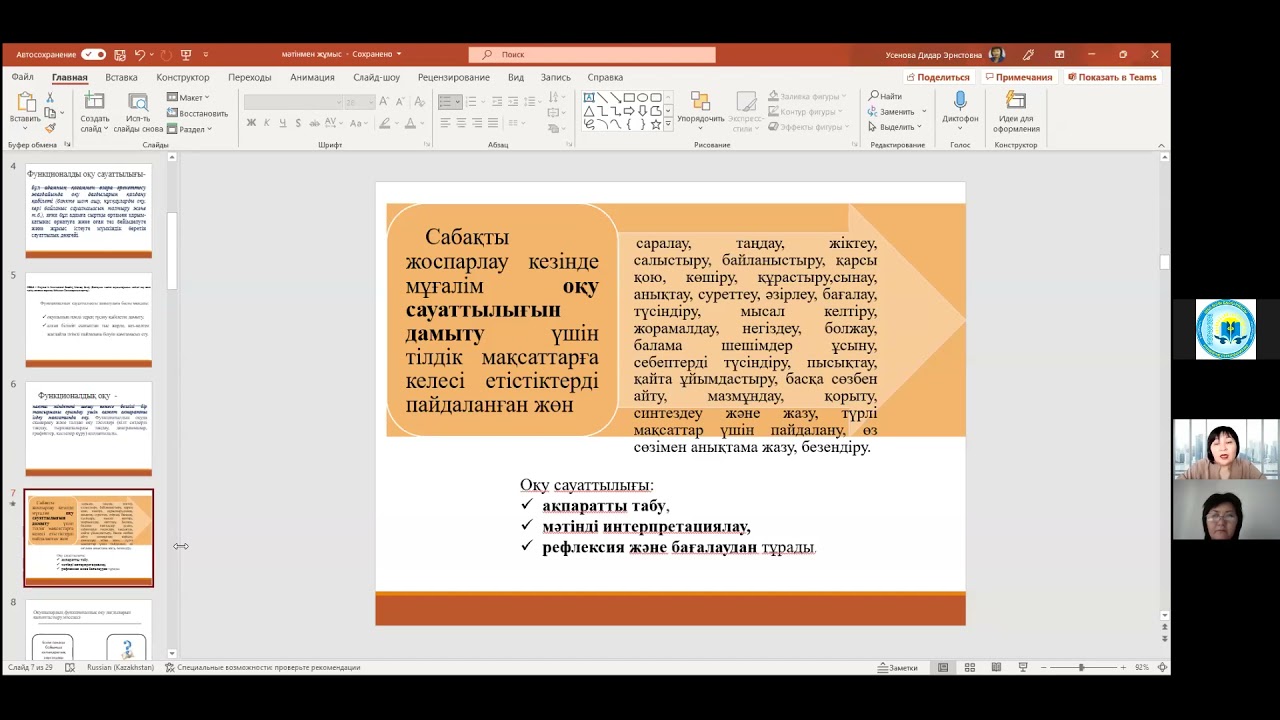Open the Выделить select dropdown
The width and height of the screenshot is (1280, 720).
click(x=897, y=127)
